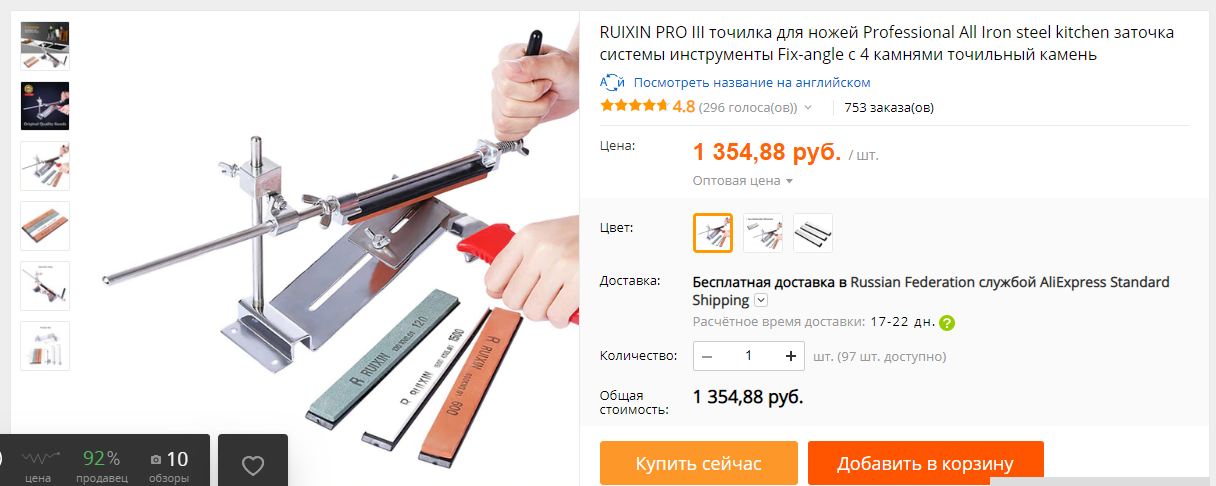Decrease quantity with minus button

708,356
